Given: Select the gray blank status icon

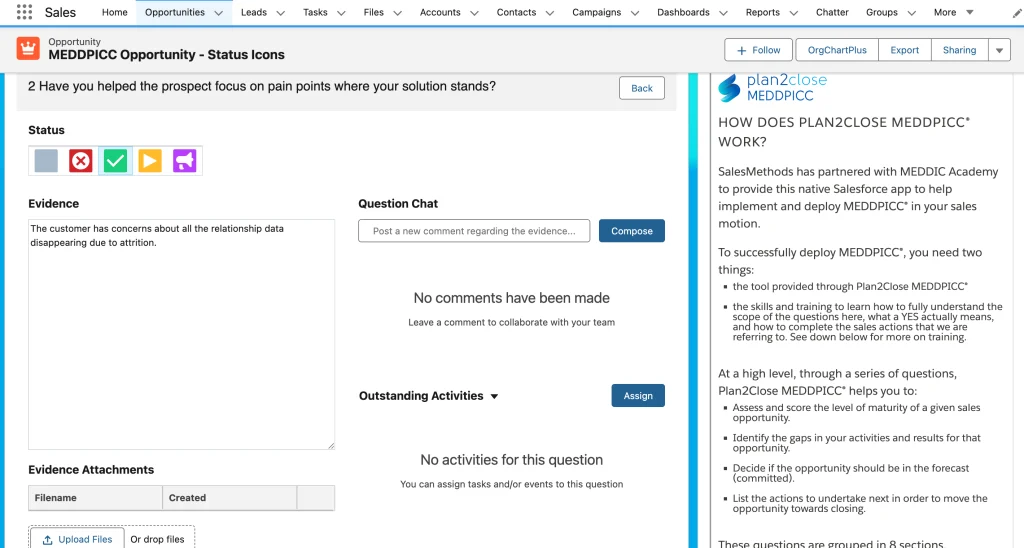Looking at the screenshot, I should pos(46,161).
